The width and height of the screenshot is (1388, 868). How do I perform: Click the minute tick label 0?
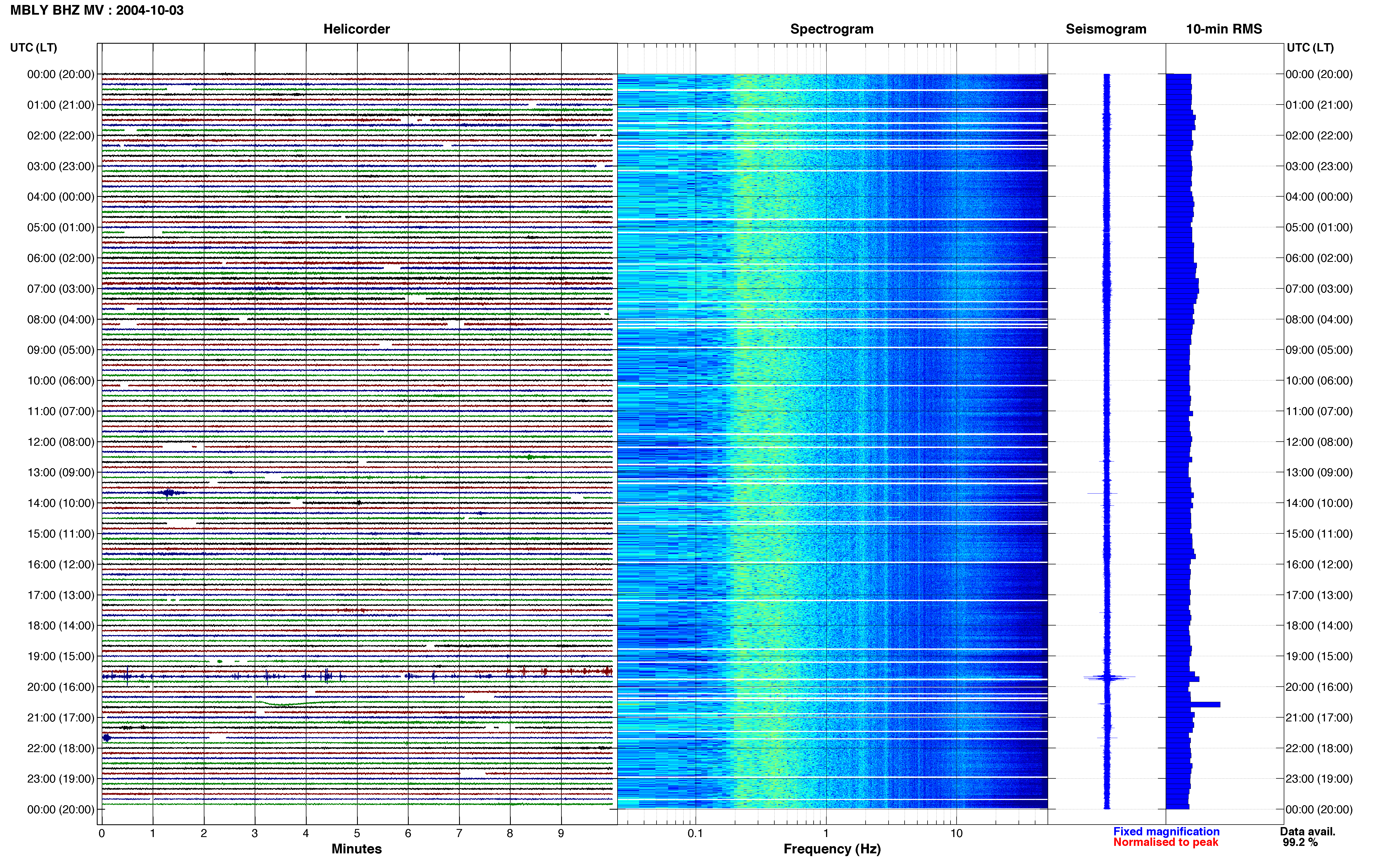[x=101, y=833]
